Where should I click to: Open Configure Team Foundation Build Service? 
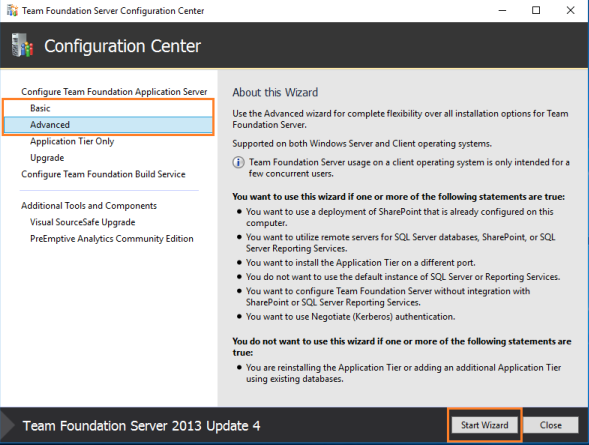point(103,174)
